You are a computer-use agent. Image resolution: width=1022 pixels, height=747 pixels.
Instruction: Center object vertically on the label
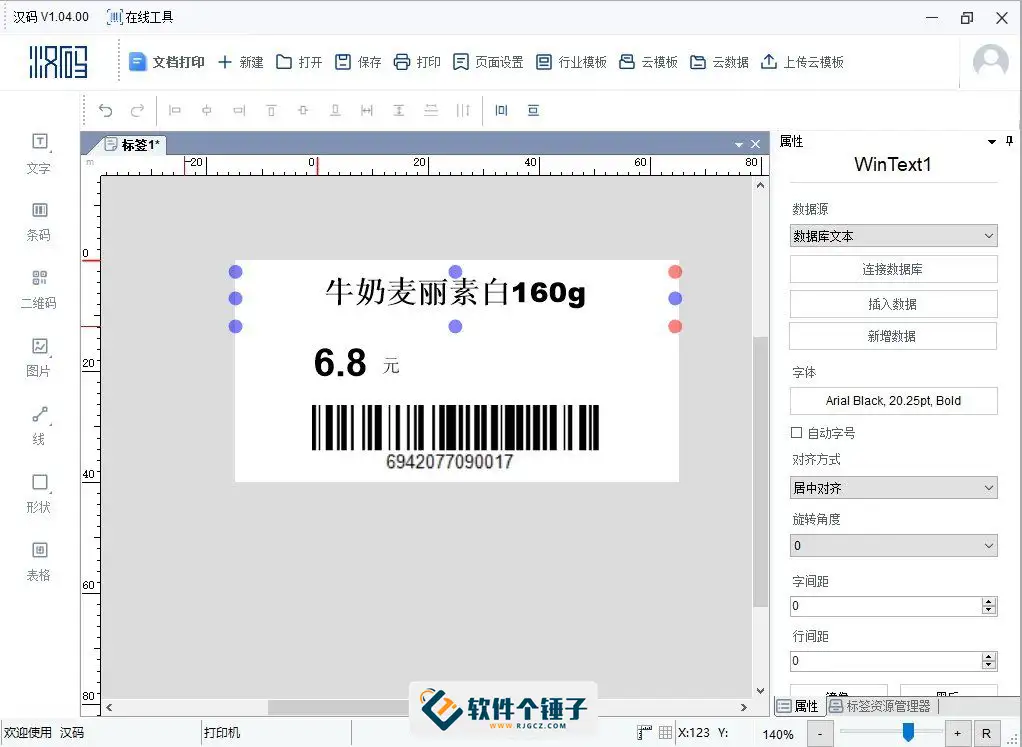[533, 110]
